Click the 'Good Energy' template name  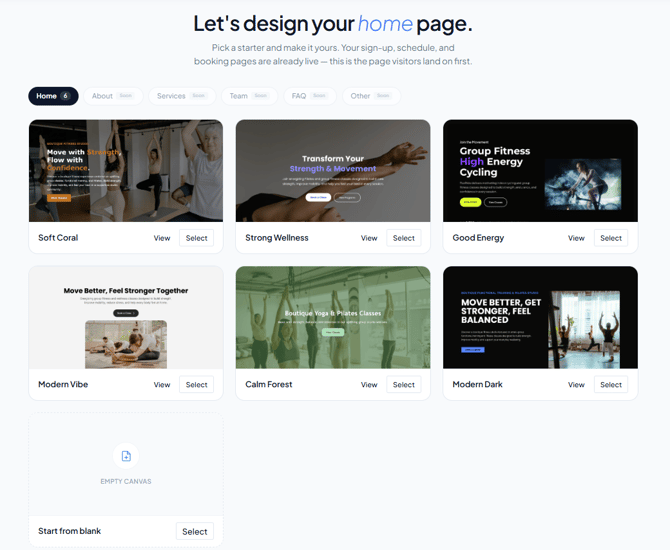pyautogui.click(x=478, y=238)
